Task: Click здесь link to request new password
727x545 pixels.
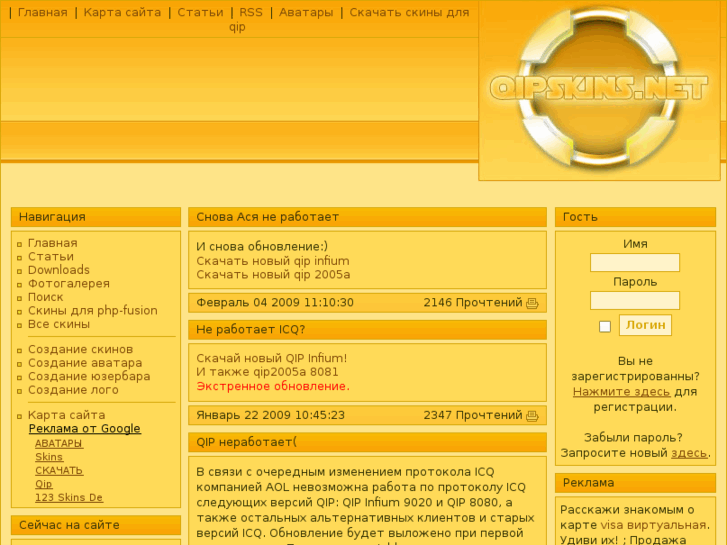Action: click(689, 453)
